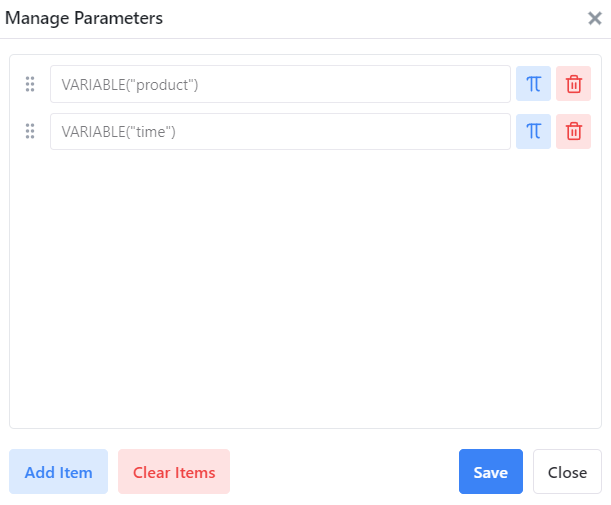Focus the VARIABLE("time") input field
611x505 pixels.
coord(280,131)
